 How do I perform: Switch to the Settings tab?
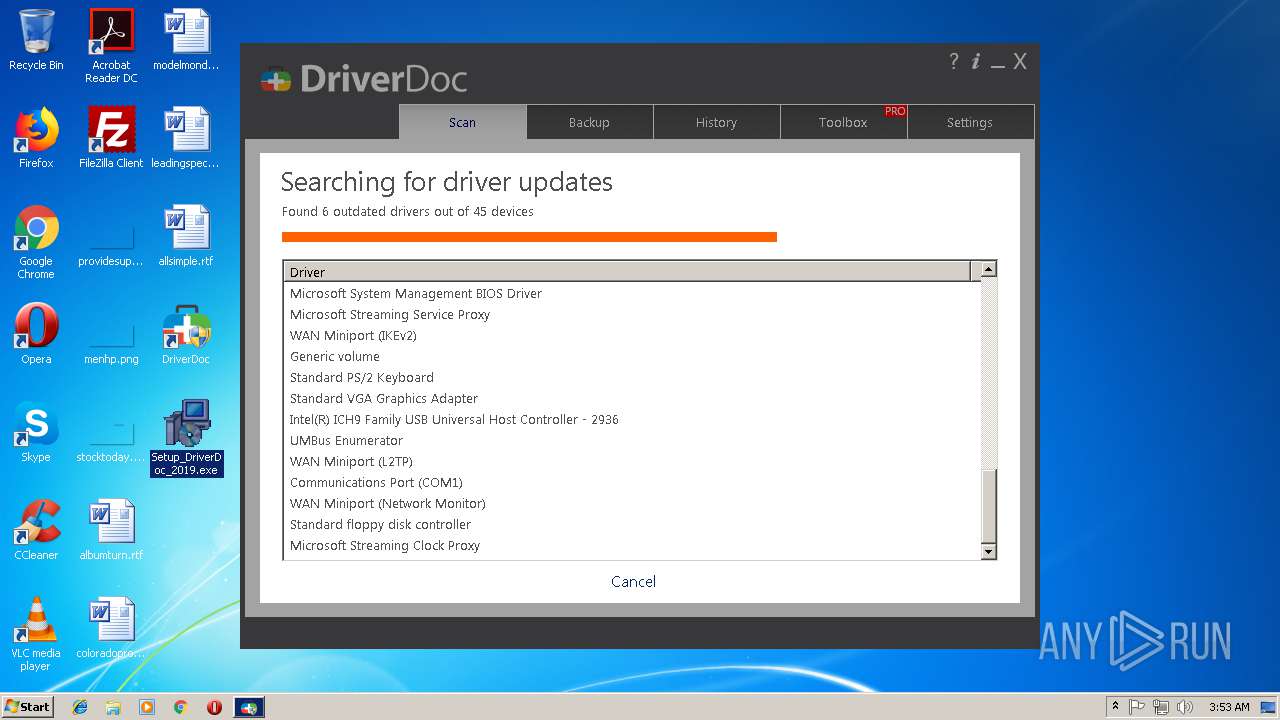970,122
